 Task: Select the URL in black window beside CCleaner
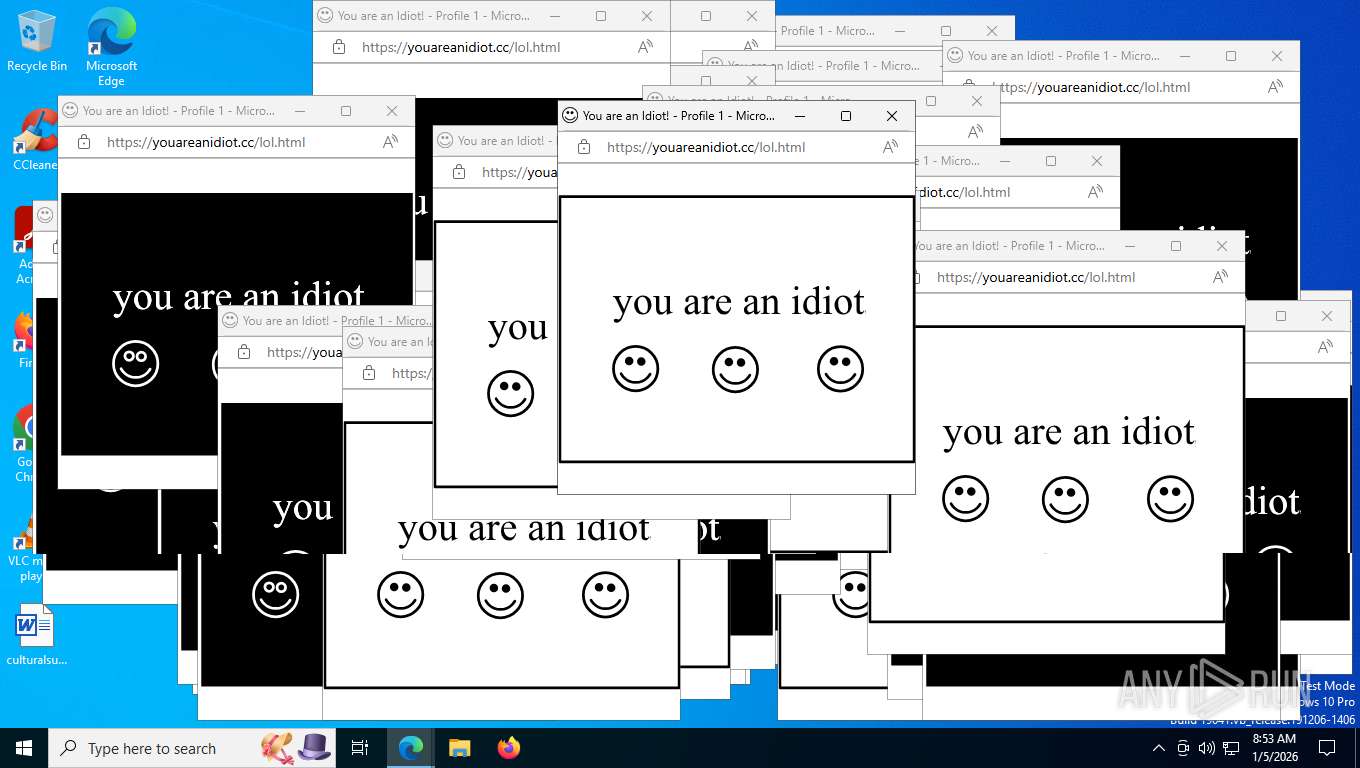(206, 142)
